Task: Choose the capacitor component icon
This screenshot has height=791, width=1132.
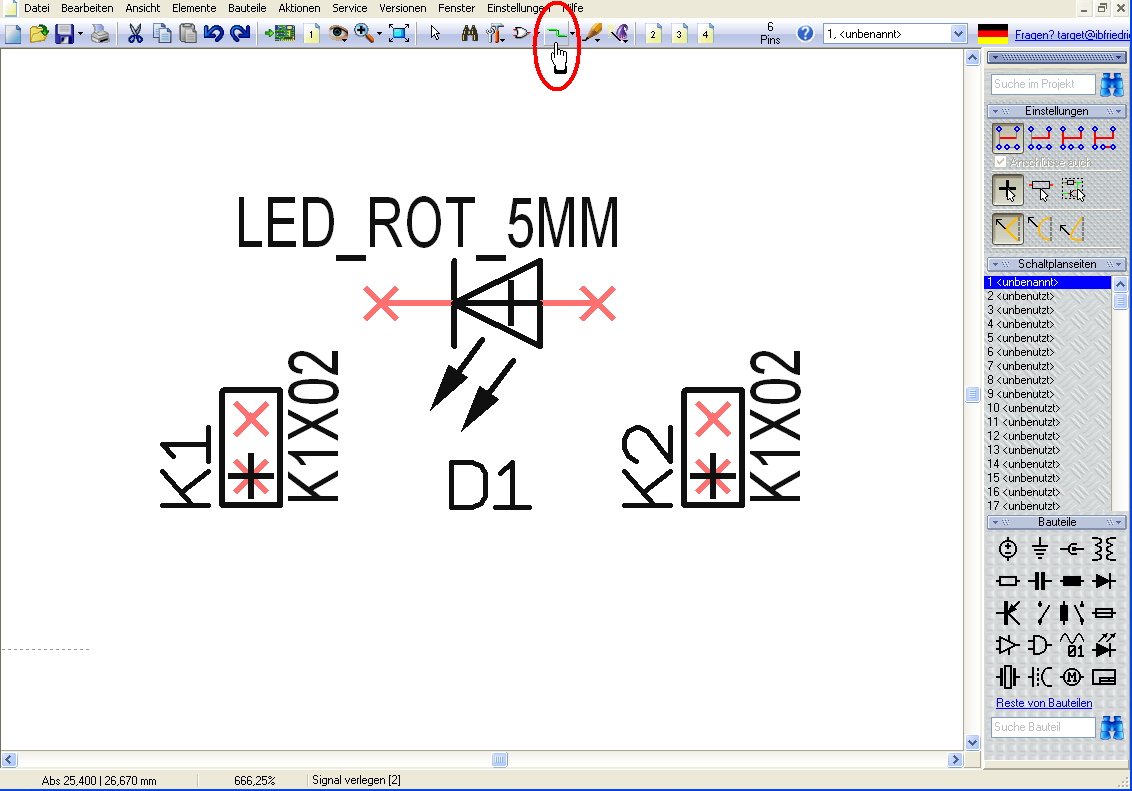Action: click(1040, 580)
